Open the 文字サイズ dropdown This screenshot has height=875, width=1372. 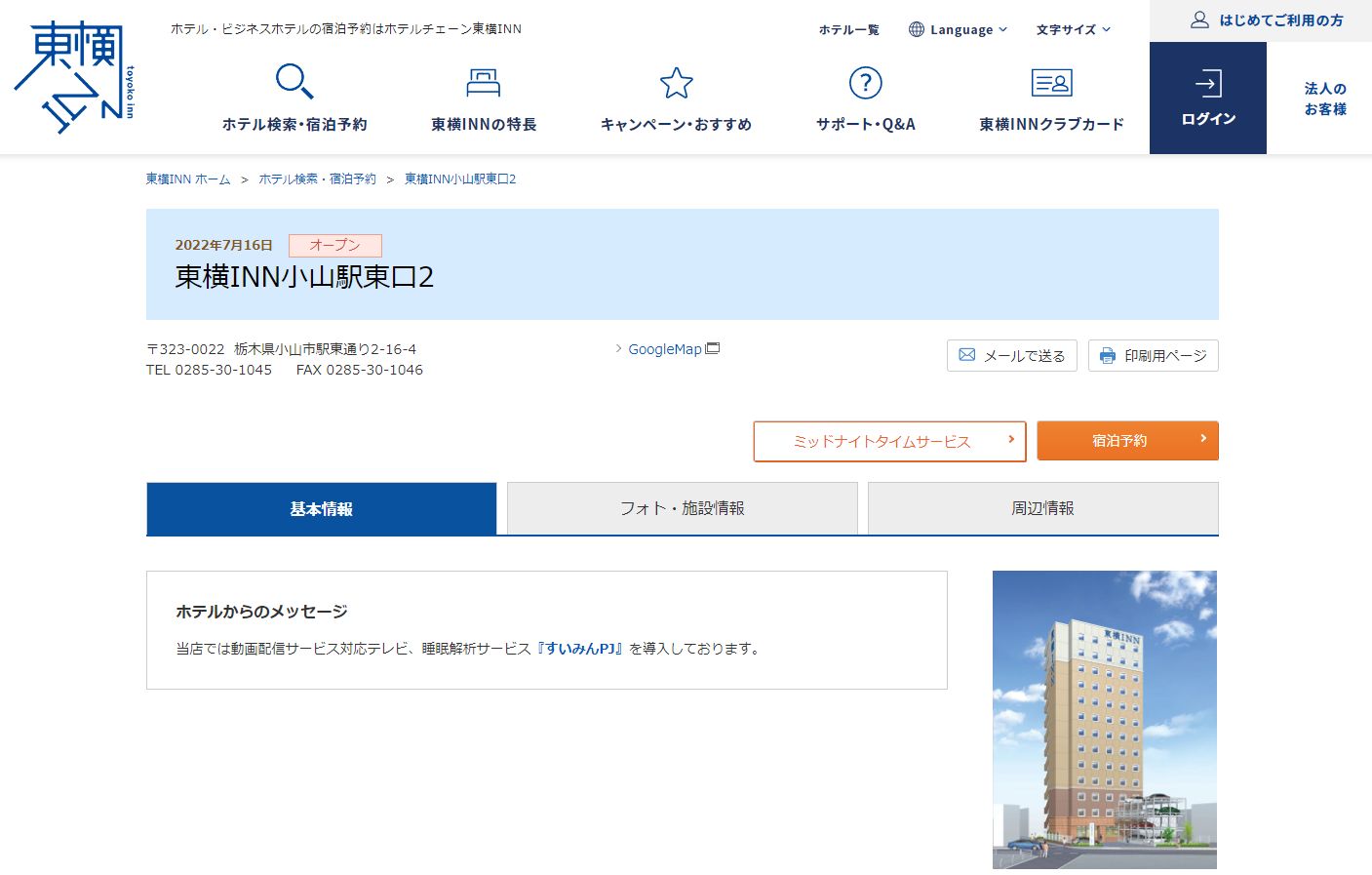pyautogui.click(x=1073, y=29)
